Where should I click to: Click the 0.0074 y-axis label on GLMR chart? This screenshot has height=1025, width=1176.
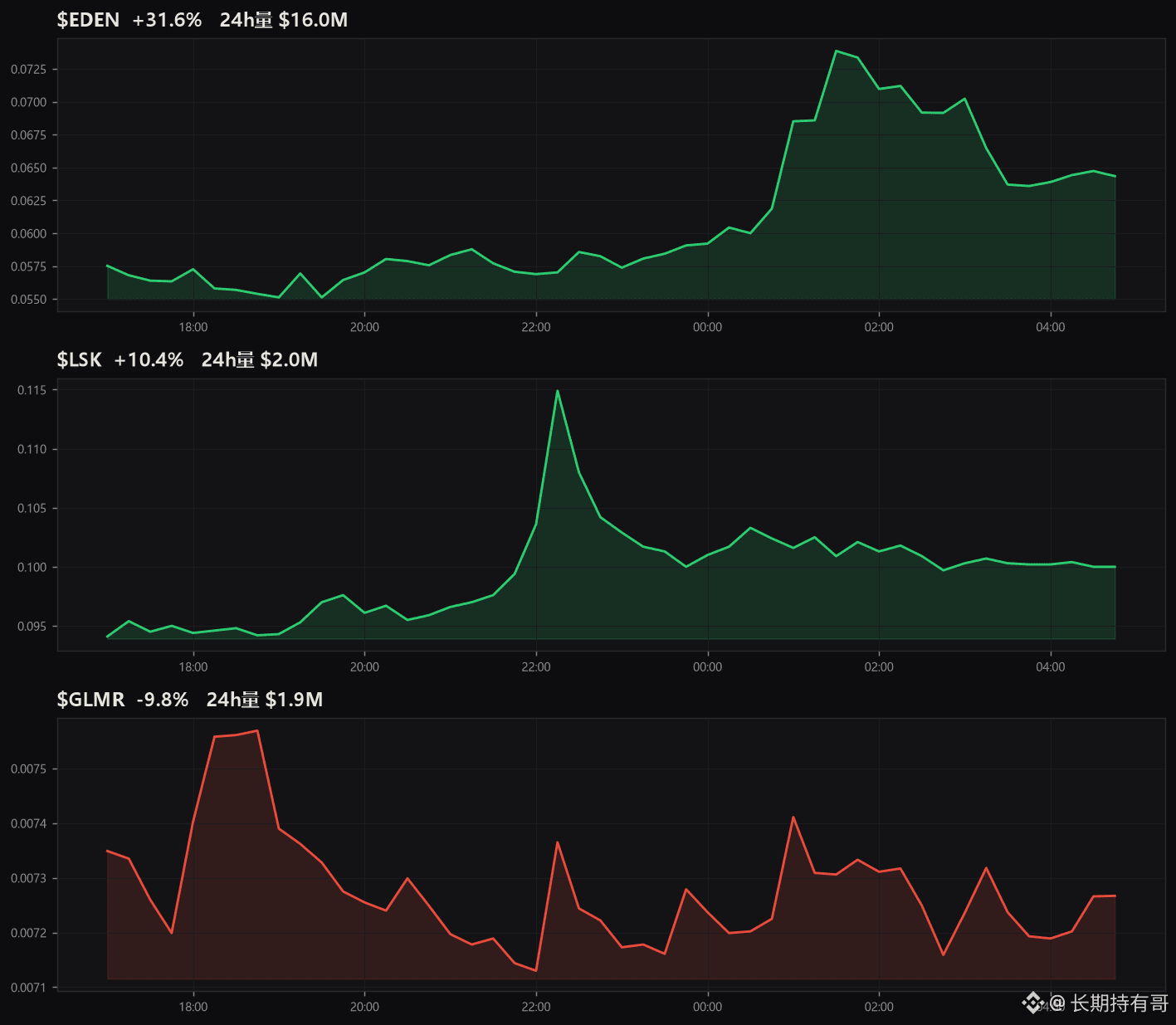[x=28, y=824]
